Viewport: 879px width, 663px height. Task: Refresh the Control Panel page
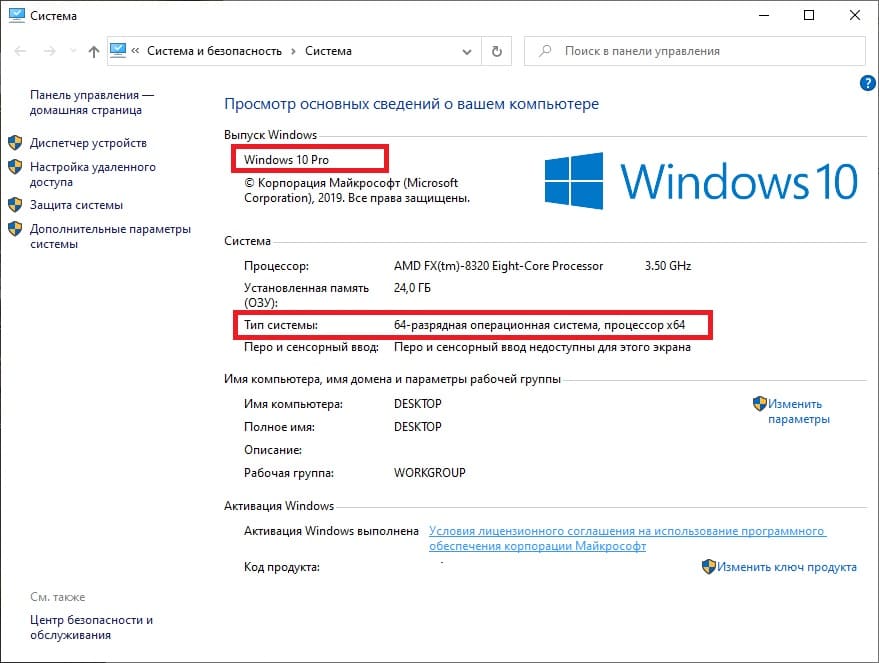[x=496, y=52]
